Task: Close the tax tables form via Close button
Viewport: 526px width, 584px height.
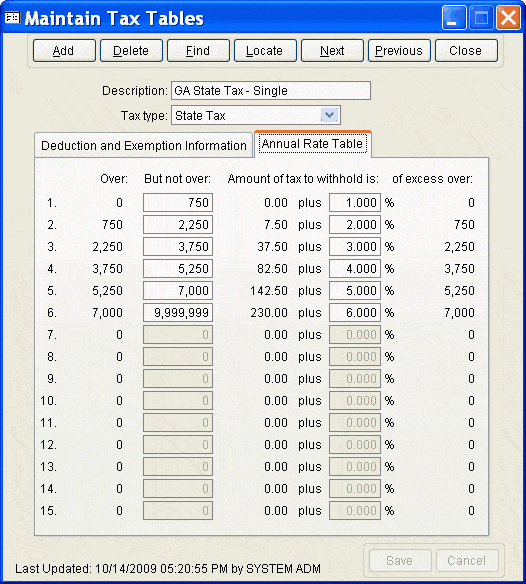Action: point(466,51)
